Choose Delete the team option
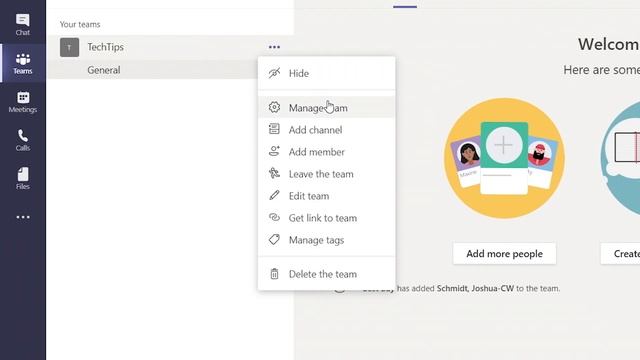The image size is (640, 360). [327, 274]
